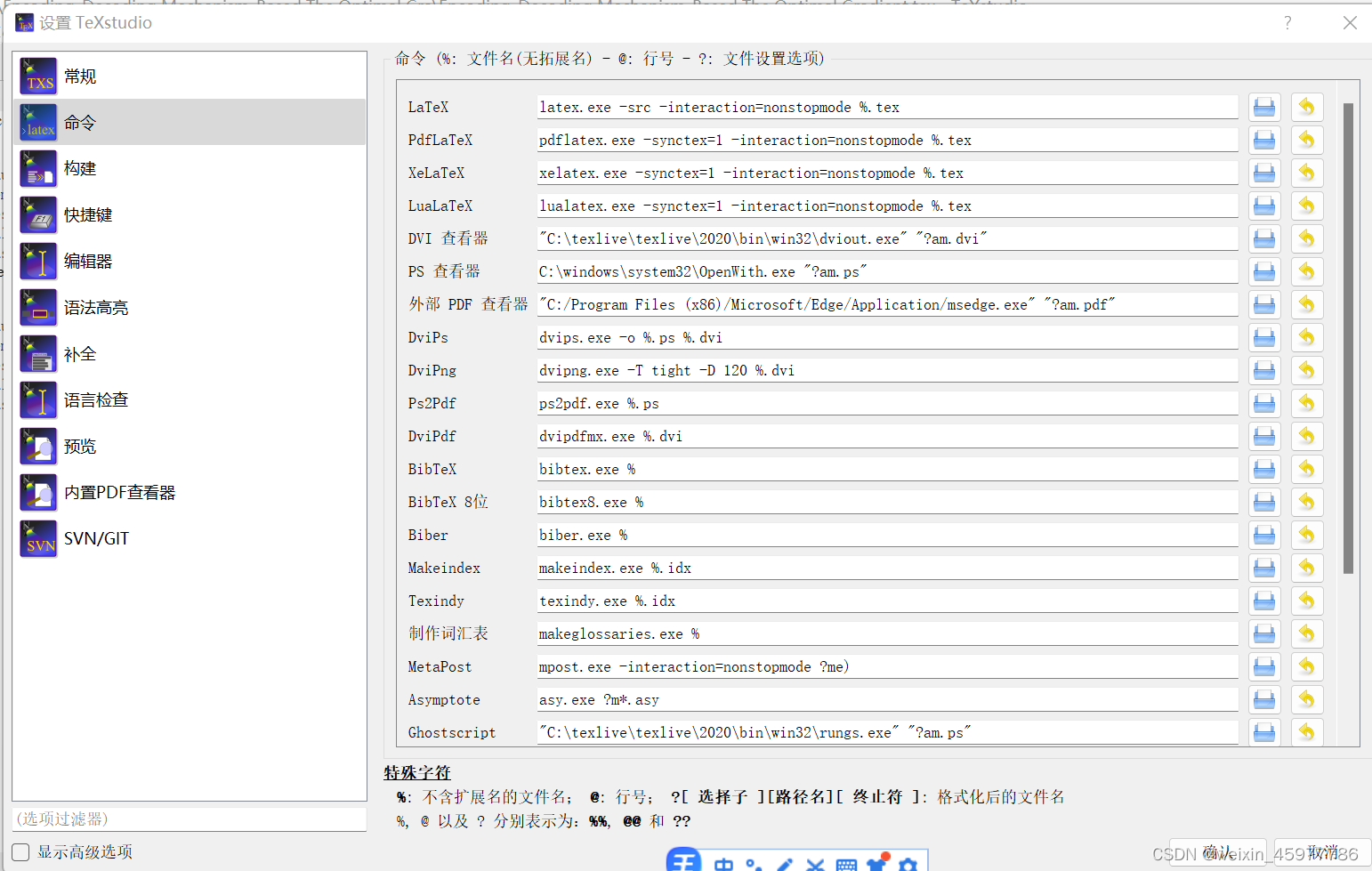Open the 编辑器 settings section
Image resolution: width=1372 pixels, height=871 pixels.
[x=86, y=261]
